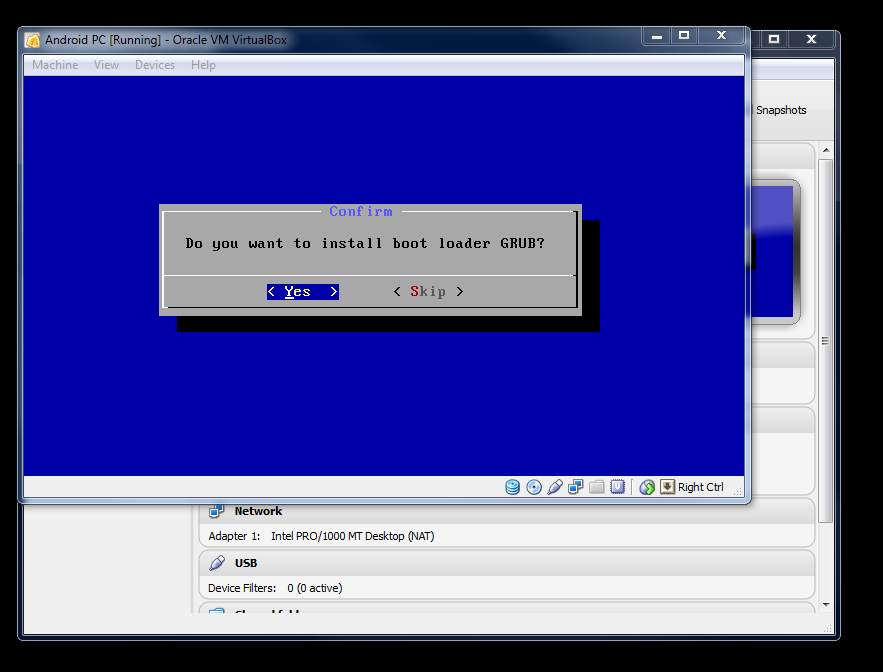This screenshot has width=883, height=672.
Task: Click the Device Filters 0 (0 active) text
Action: (x=275, y=588)
